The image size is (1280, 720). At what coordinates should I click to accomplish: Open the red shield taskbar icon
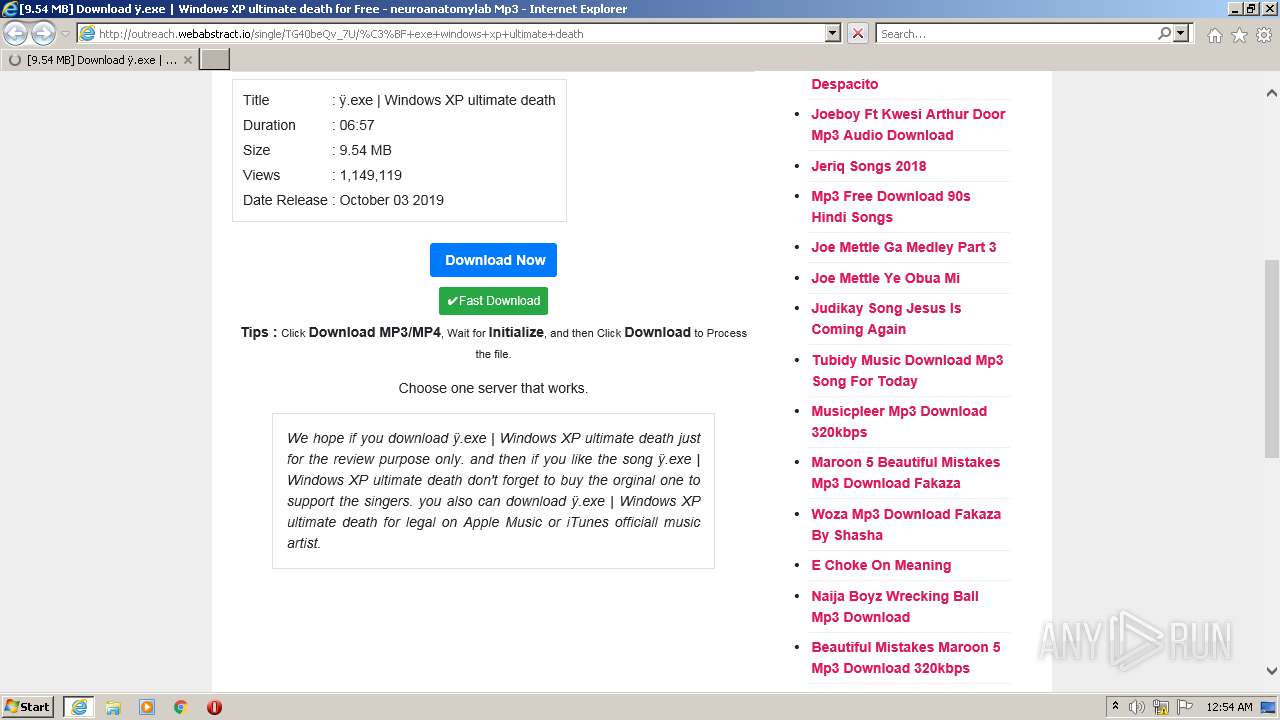[x=214, y=707]
